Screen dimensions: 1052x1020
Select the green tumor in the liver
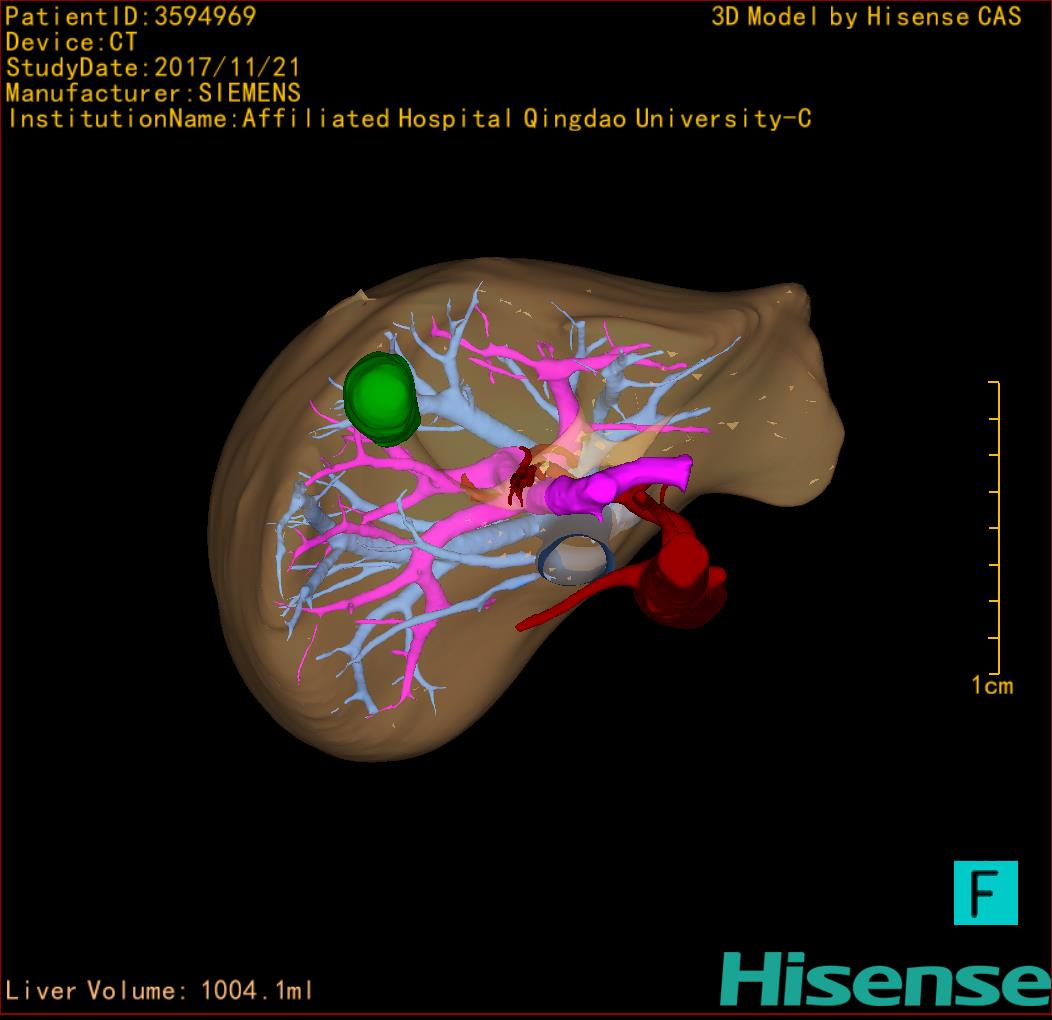click(x=380, y=399)
